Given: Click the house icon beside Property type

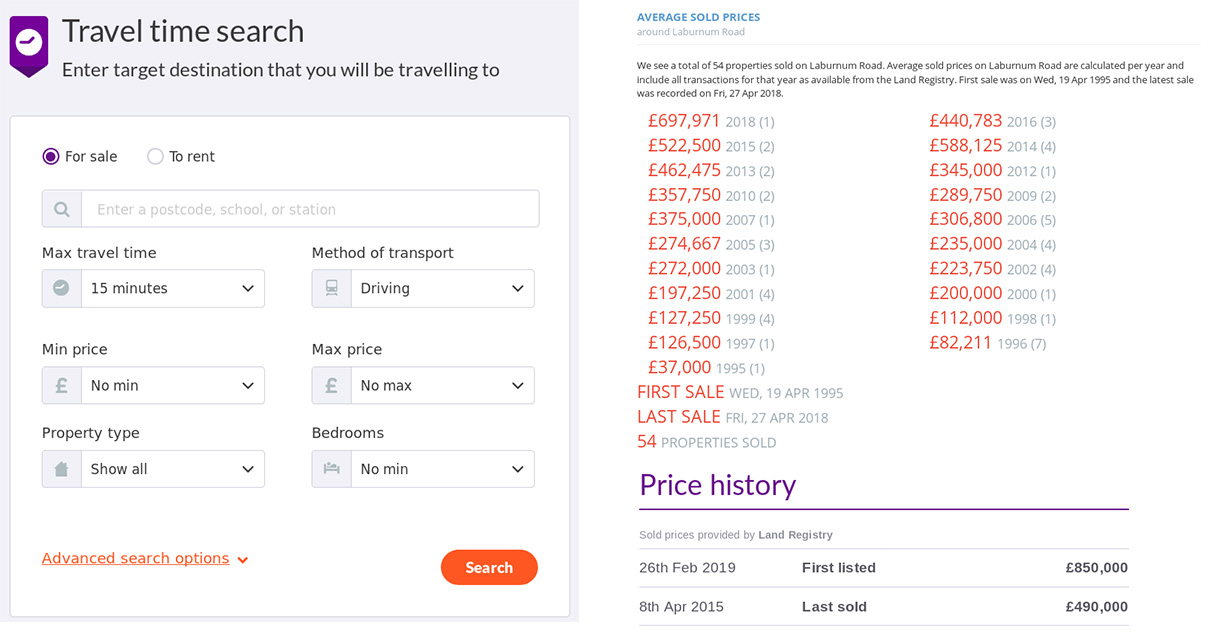Looking at the screenshot, I should tap(62, 469).
